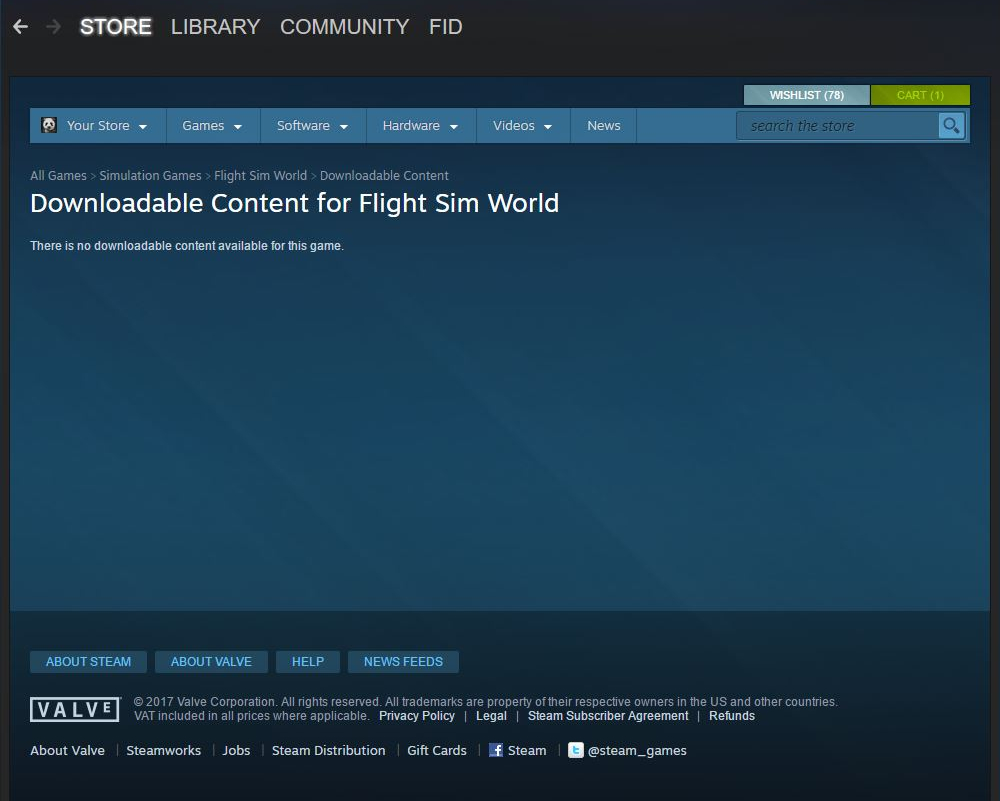View the Cart (1) button

coord(920,95)
